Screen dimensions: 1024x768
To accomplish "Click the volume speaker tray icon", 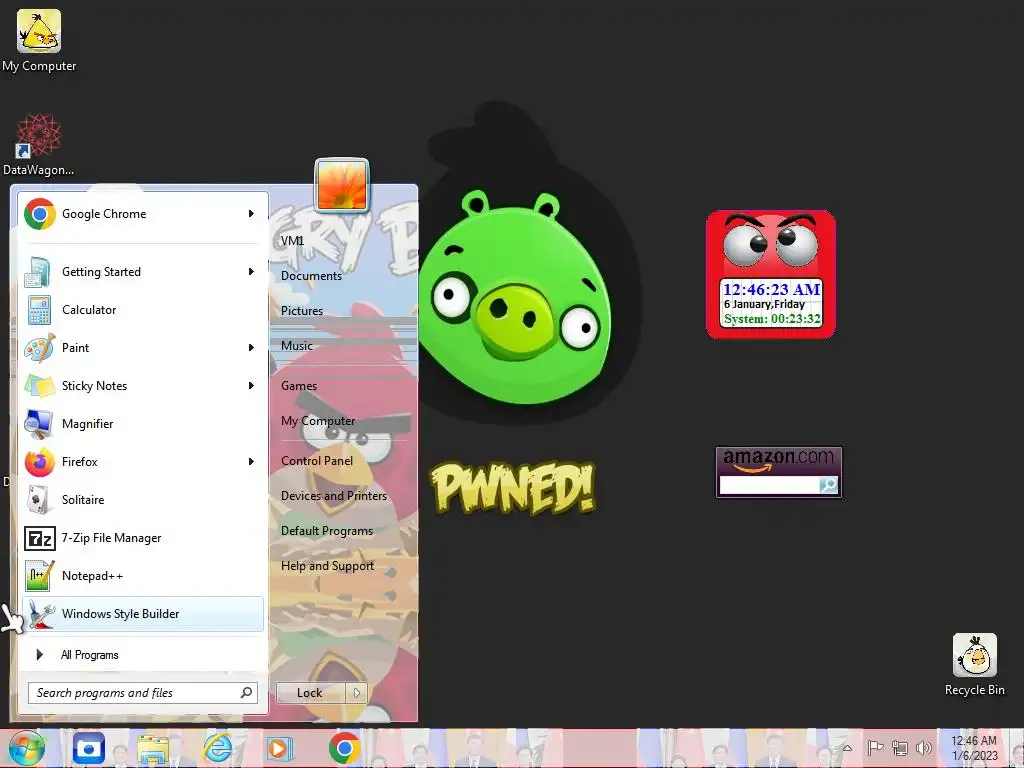I will (923, 748).
